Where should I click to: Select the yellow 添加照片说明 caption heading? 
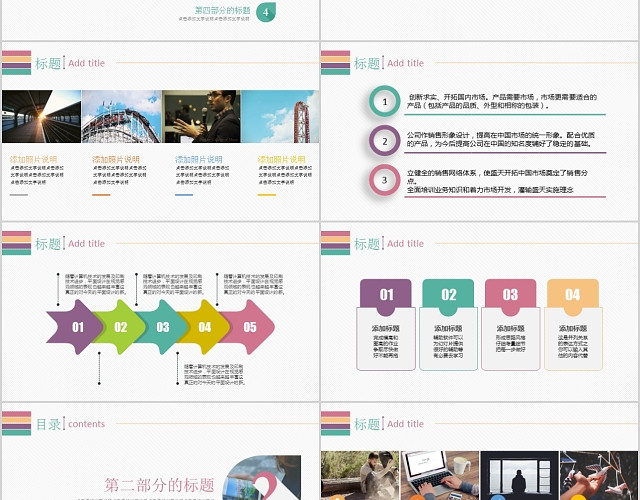pyautogui.click(x=282, y=160)
